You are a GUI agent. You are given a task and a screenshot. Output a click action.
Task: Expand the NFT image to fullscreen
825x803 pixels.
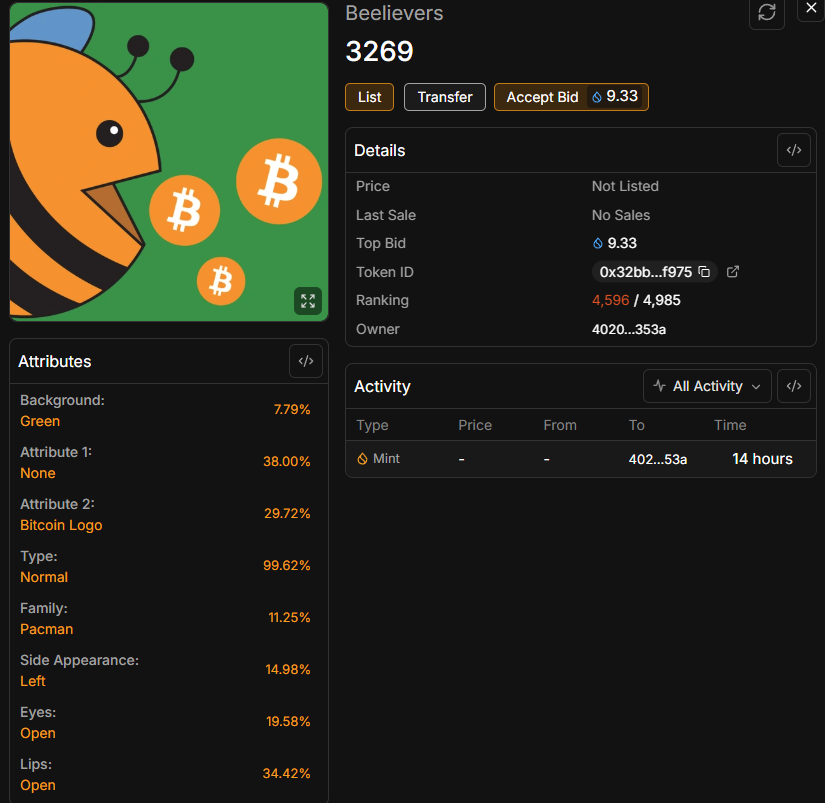(308, 301)
